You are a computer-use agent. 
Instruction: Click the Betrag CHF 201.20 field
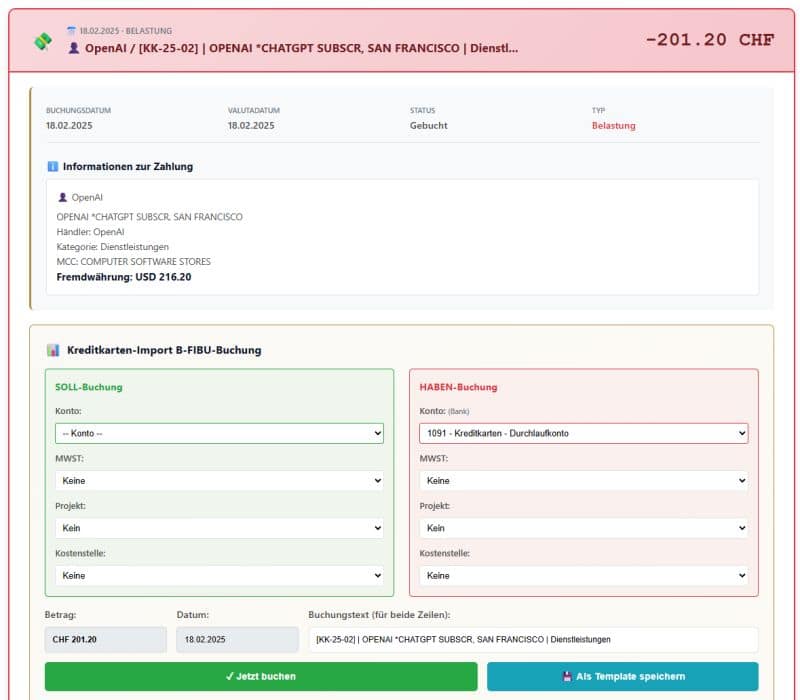click(x=106, y=640)
